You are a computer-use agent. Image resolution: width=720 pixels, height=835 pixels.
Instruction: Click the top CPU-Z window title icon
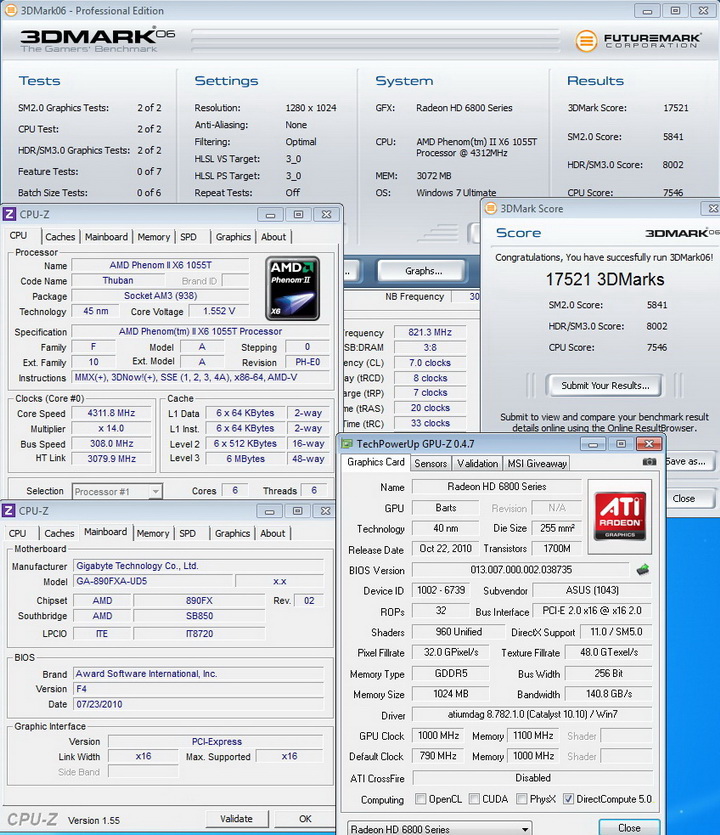pos(9,214)
